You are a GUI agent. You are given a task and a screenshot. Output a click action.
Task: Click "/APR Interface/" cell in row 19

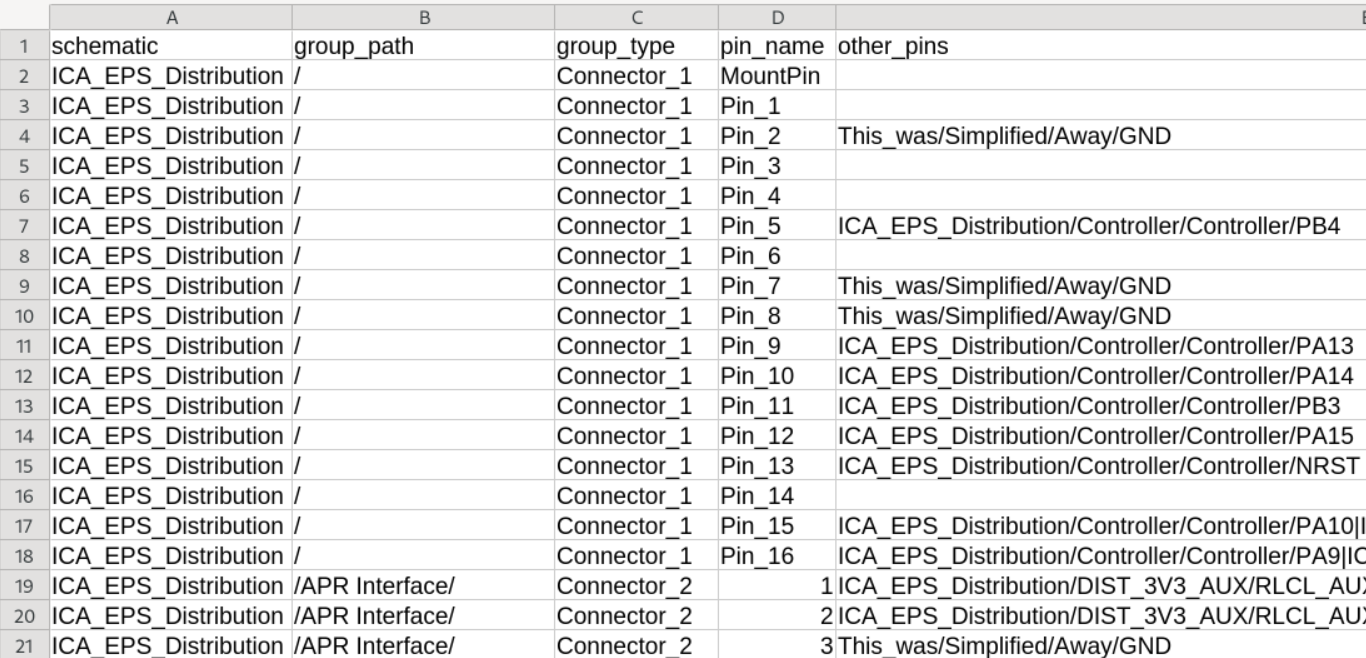coord(423,586)
